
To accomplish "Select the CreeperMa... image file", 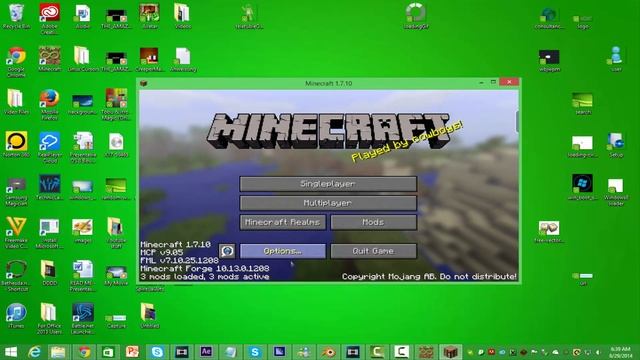I will coord(149,60).
